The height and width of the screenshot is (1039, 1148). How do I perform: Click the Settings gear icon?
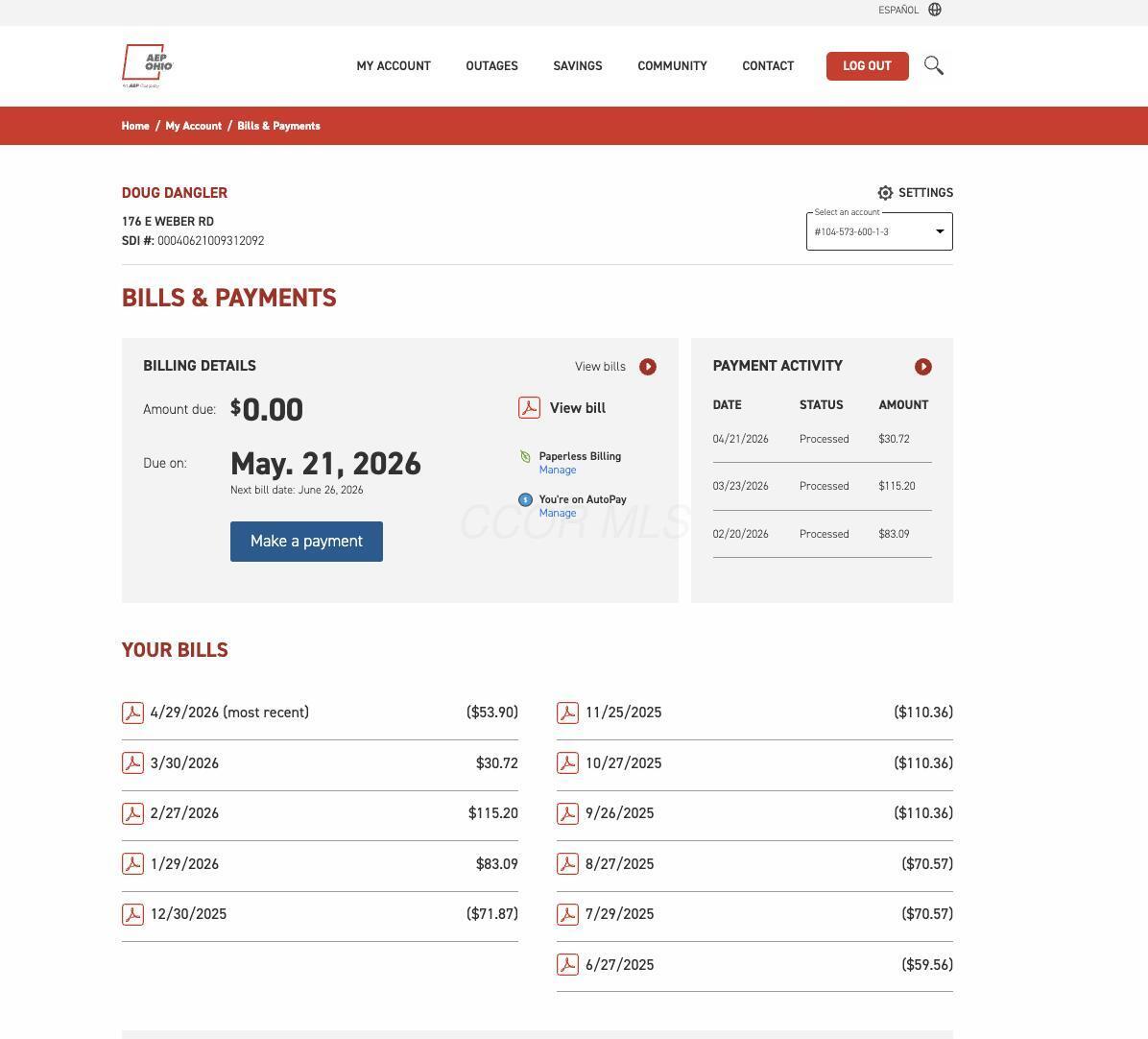885,193
